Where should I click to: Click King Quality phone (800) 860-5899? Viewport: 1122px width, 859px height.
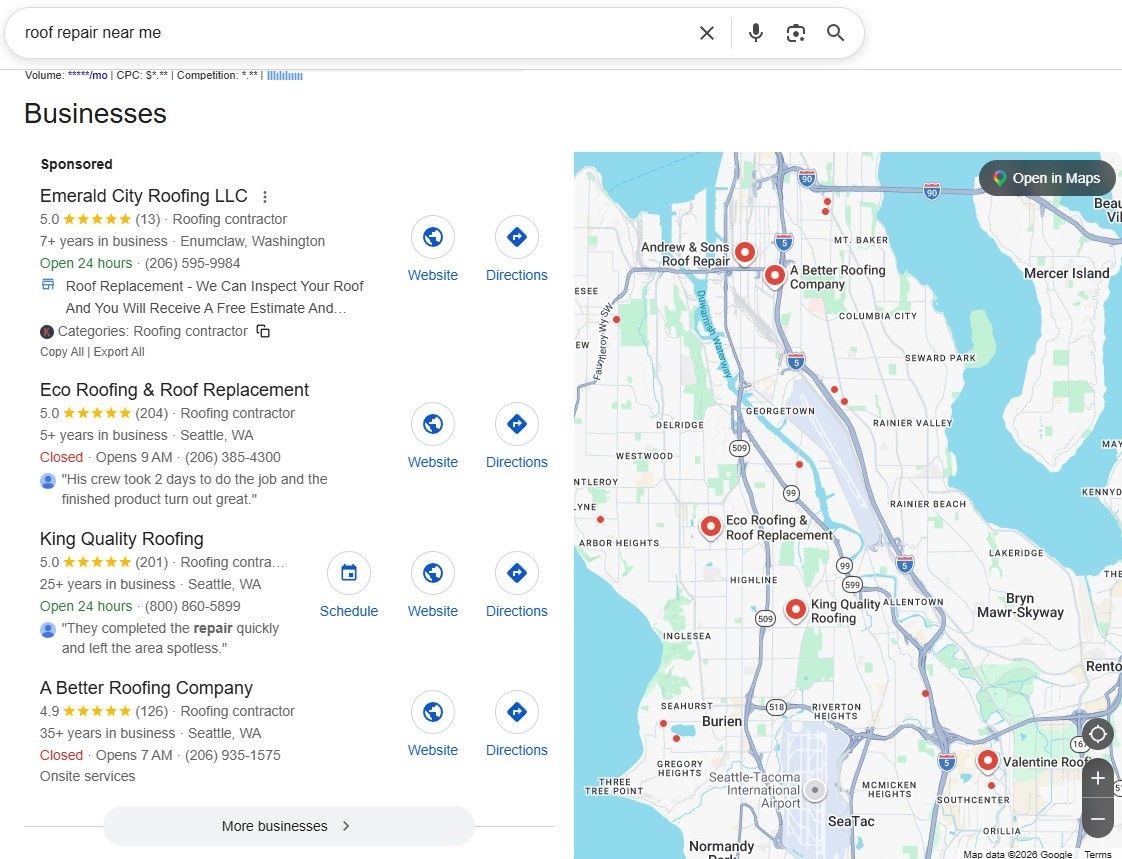192,606
